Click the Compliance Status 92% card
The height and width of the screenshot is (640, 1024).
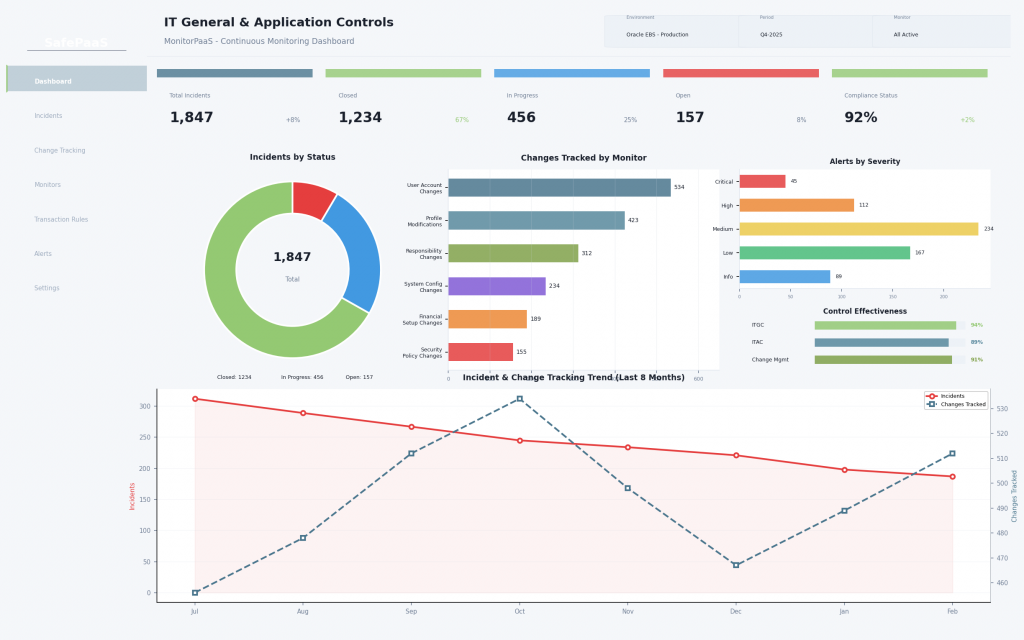coord(909,105)
